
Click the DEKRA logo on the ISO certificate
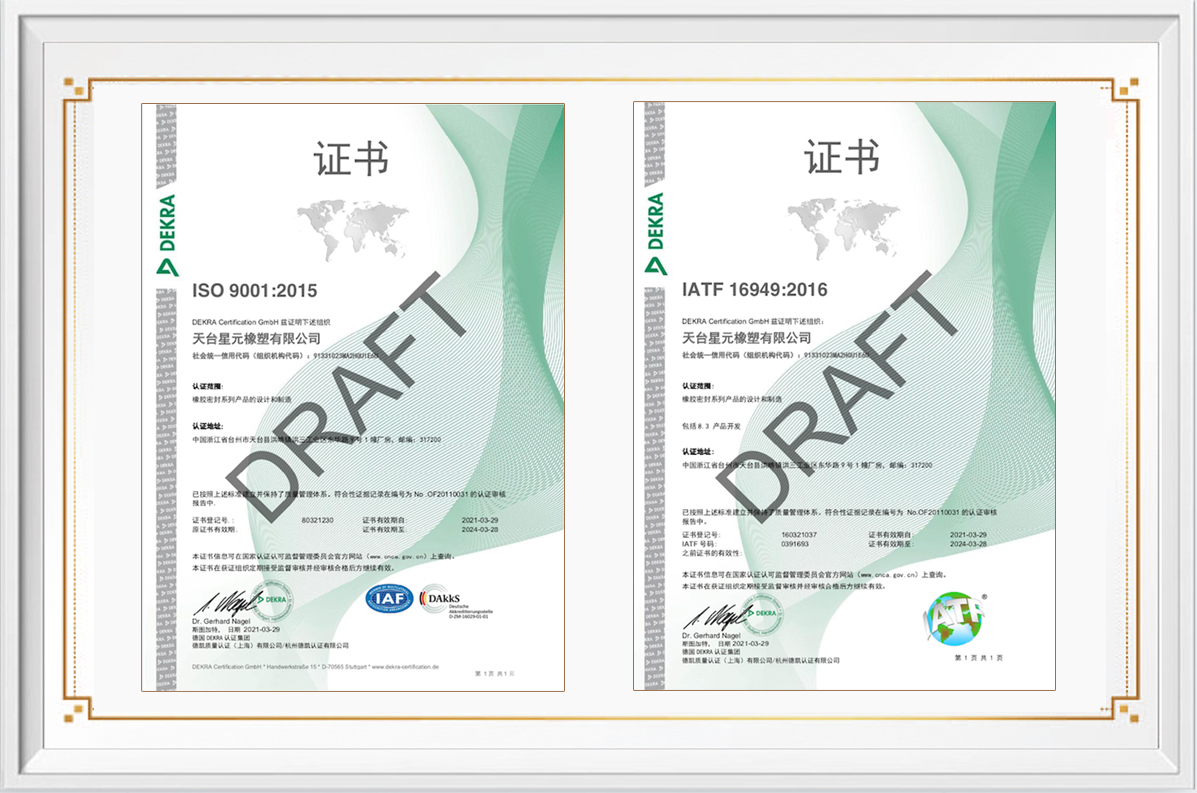pyautogui.click(x=167, y=234)
